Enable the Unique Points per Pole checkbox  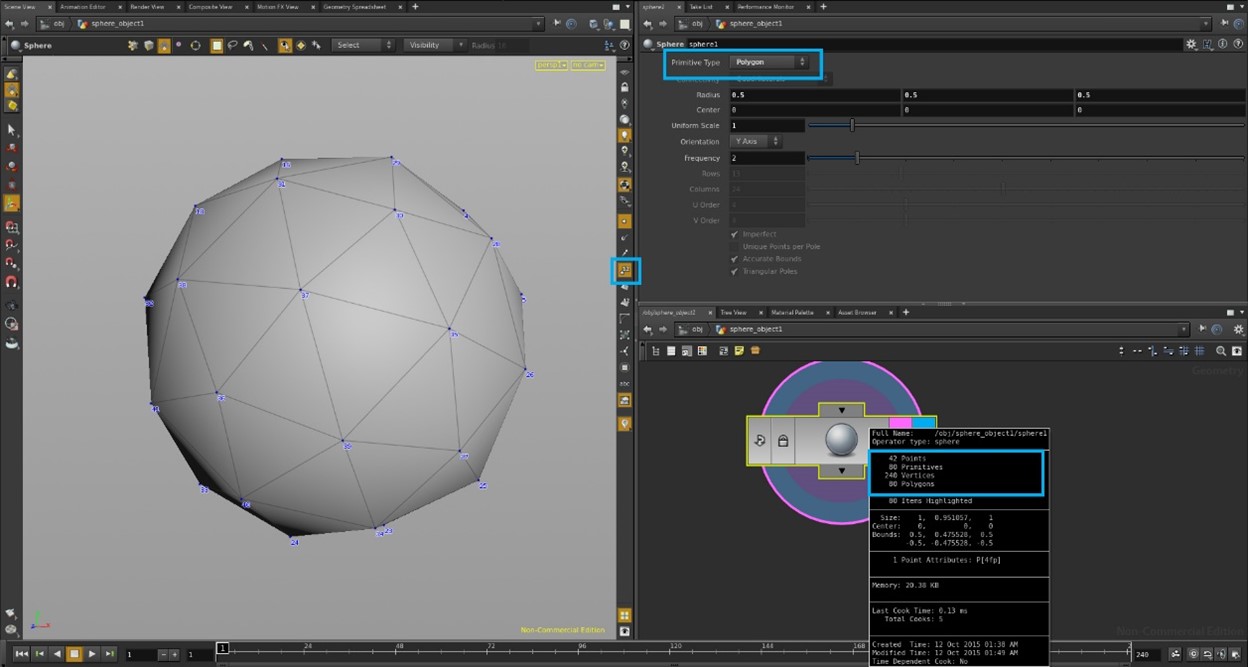[734, 246]
